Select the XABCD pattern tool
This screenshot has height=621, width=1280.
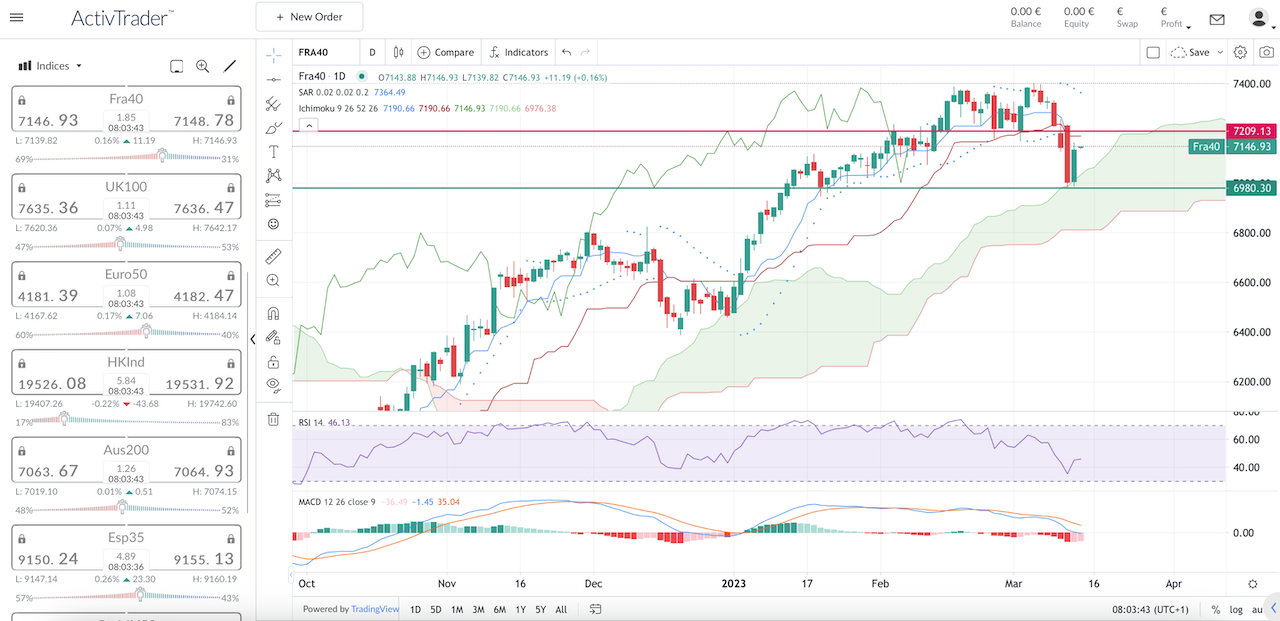273,176
